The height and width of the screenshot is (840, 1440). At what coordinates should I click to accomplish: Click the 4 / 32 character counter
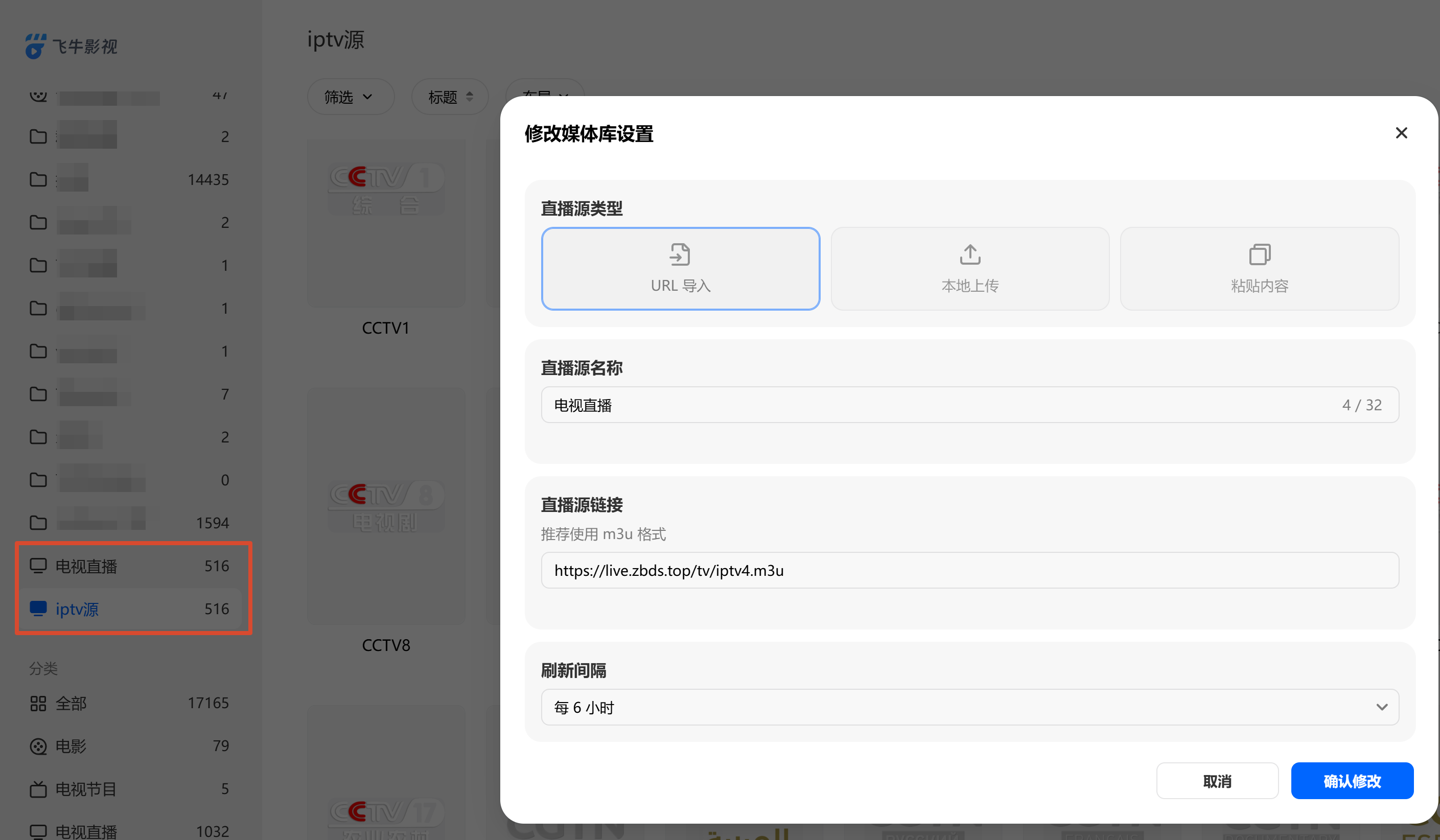tap(1362, 405)
